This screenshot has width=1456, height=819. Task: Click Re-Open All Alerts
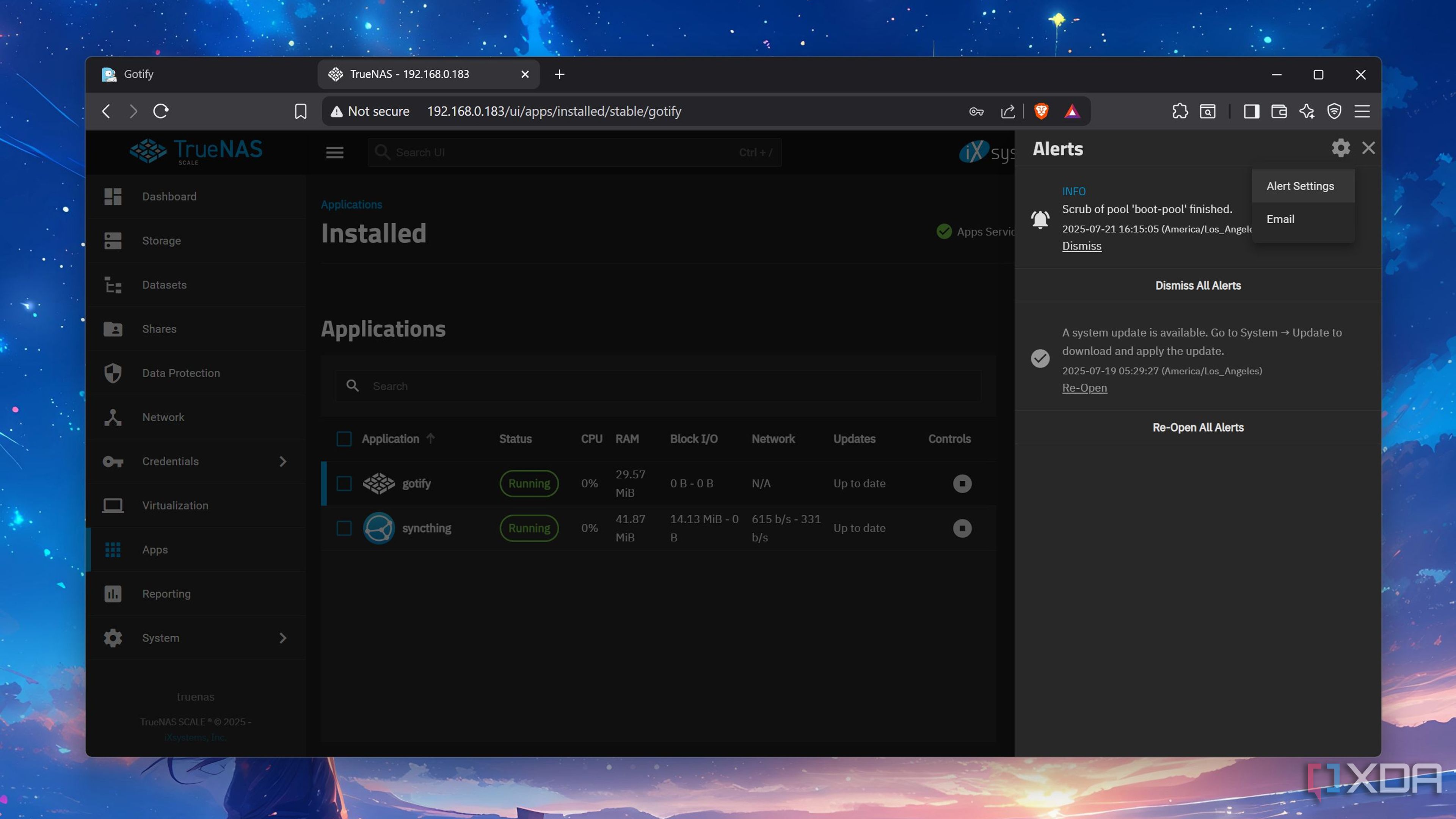click(x=1198, y=427)
